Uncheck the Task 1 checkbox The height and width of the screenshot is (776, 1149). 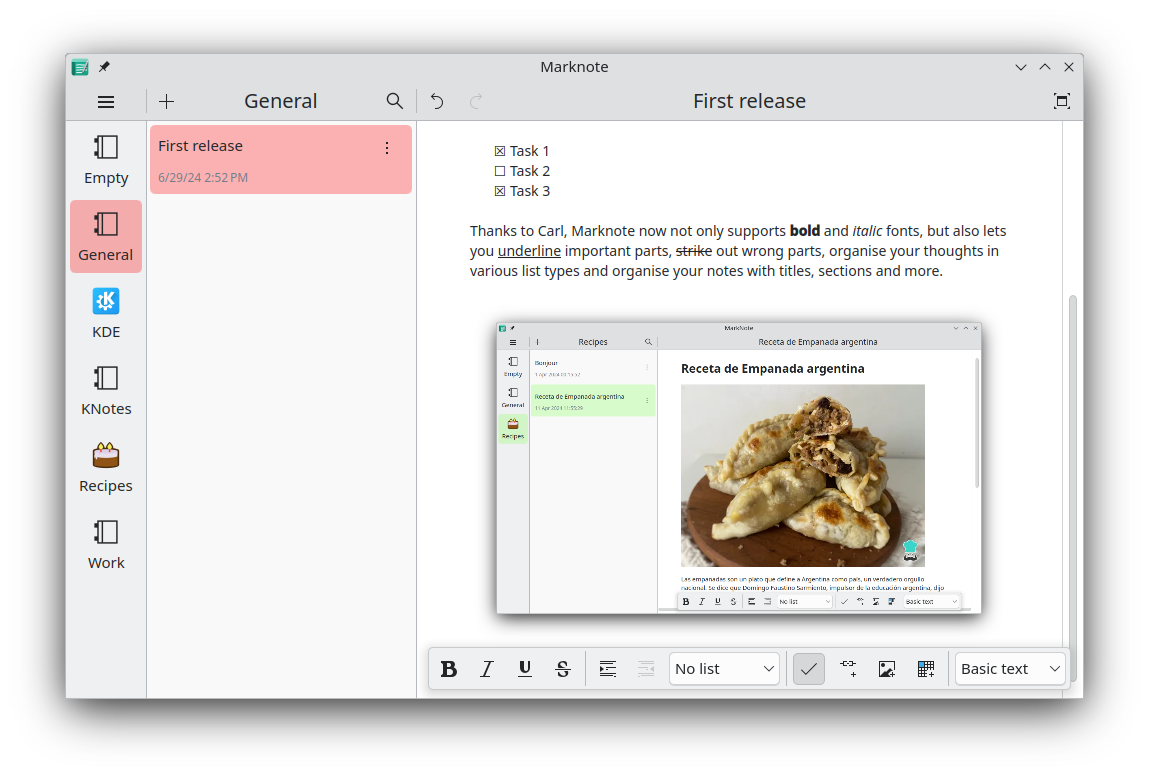(x=500, y=151)
